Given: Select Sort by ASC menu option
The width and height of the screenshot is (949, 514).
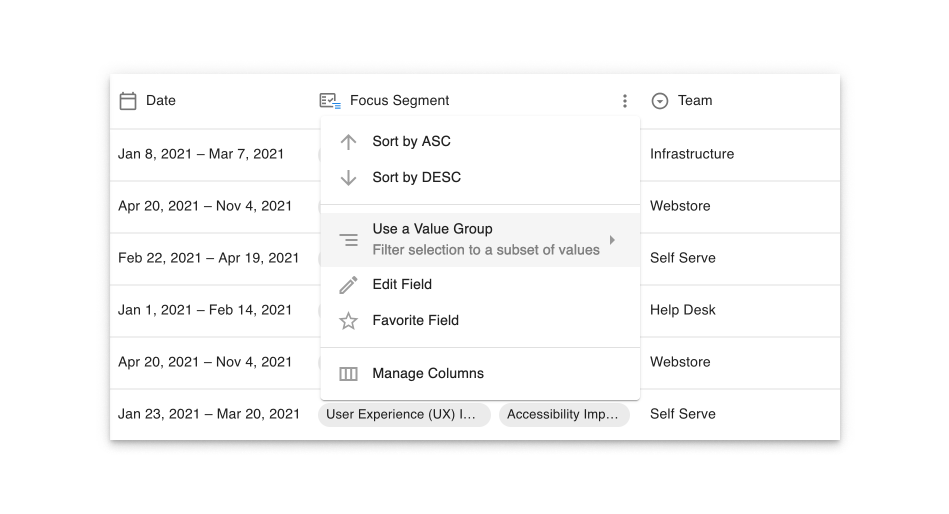Looking at the screenshot, I should click(411, 142).
